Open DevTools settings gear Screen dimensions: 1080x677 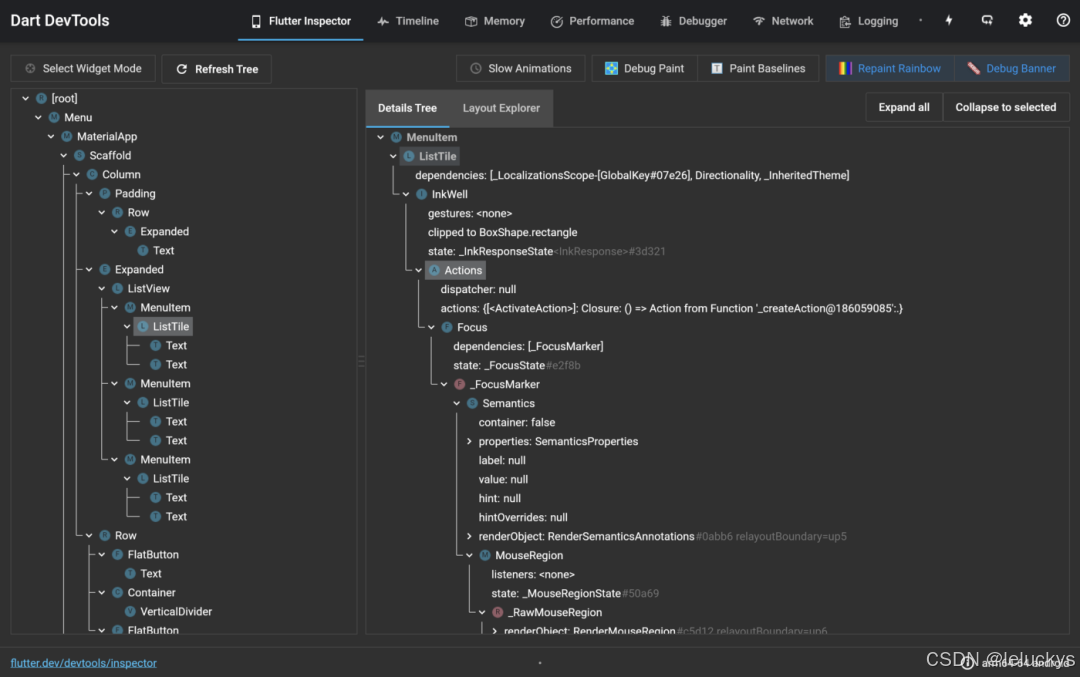click(1026, 20)
